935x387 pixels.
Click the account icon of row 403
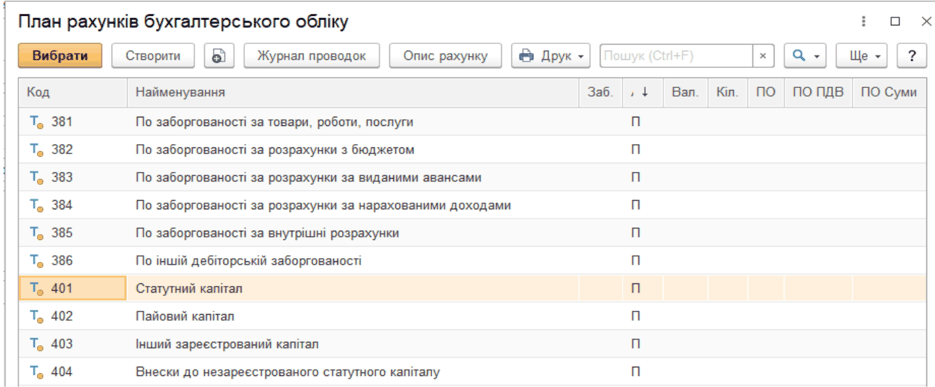[x=36, y=344]
